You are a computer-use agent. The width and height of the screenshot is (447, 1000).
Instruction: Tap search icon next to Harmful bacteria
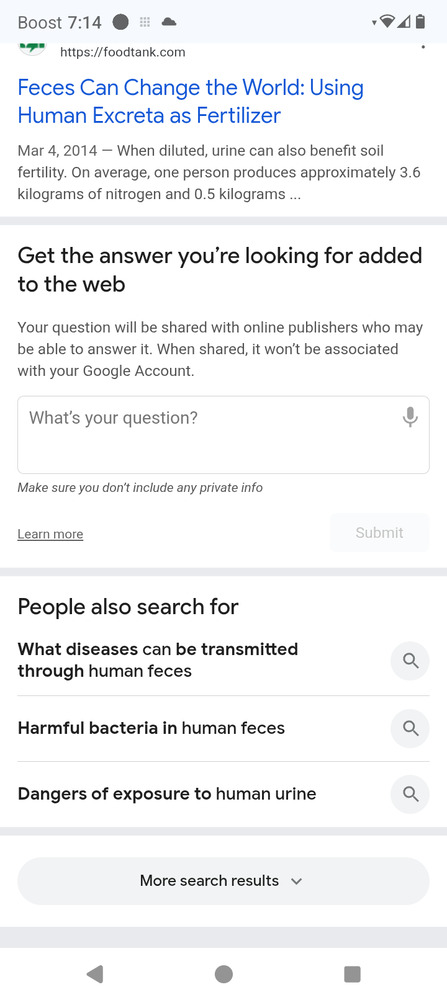[410, 728]
